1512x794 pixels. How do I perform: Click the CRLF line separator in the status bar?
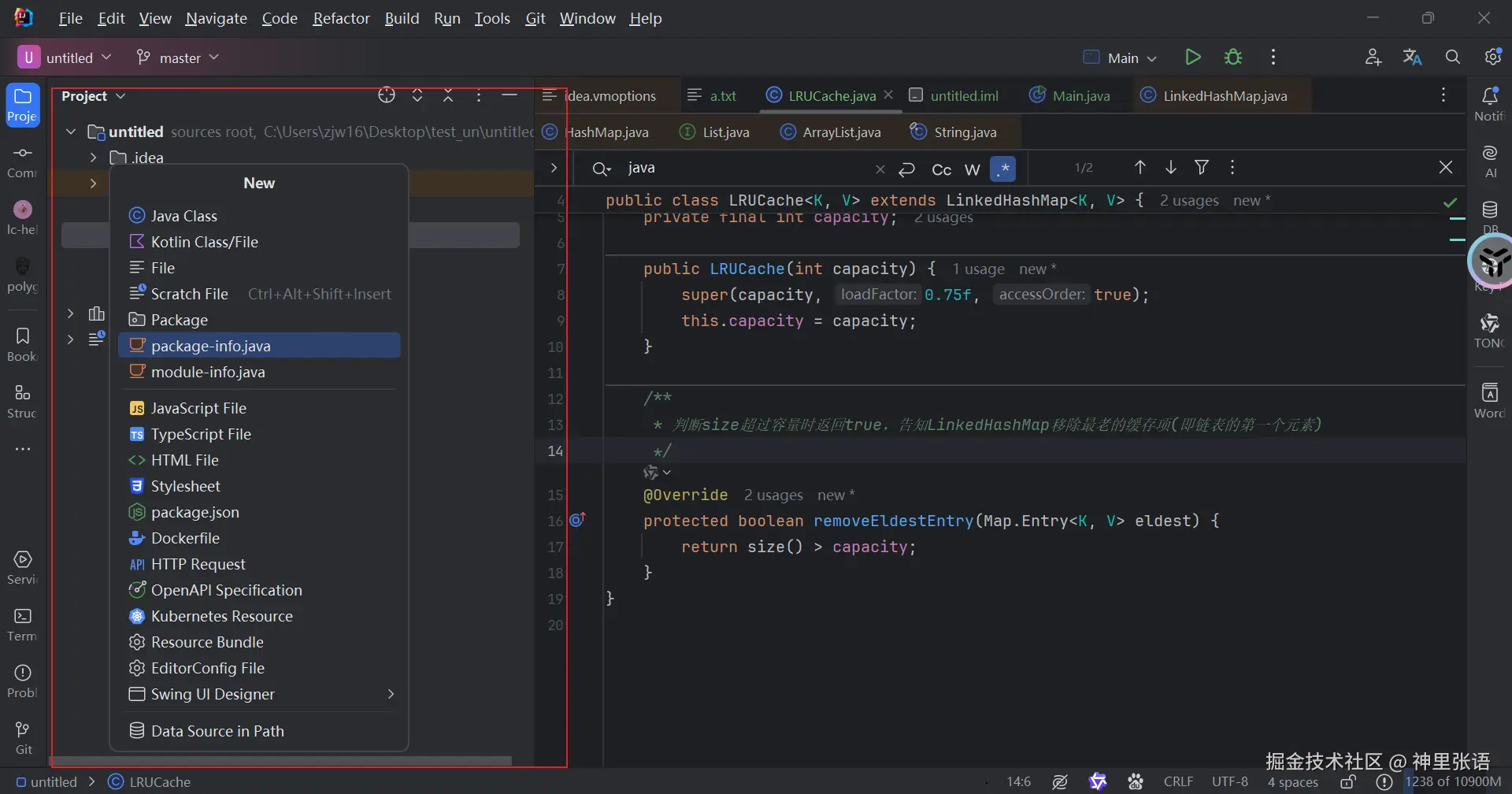click(x=1178, y=781)
